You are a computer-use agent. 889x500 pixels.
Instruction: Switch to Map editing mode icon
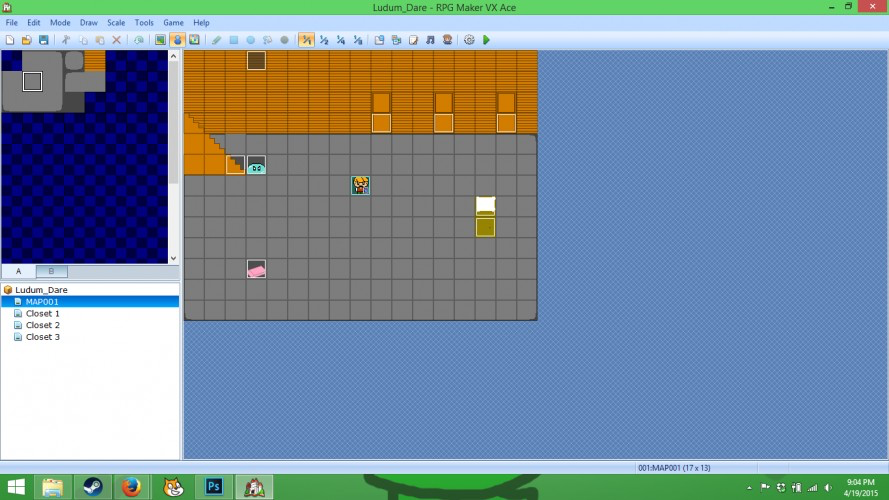click(160, 40)
